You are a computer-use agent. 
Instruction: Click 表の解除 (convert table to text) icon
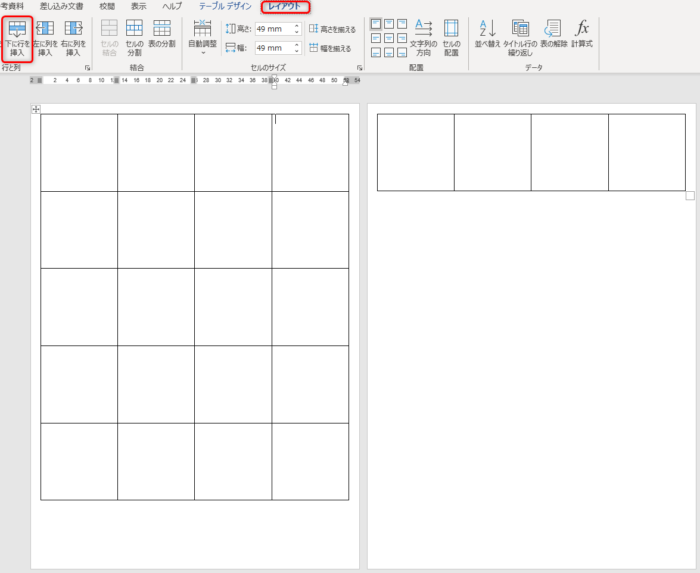tap(553, 38)
